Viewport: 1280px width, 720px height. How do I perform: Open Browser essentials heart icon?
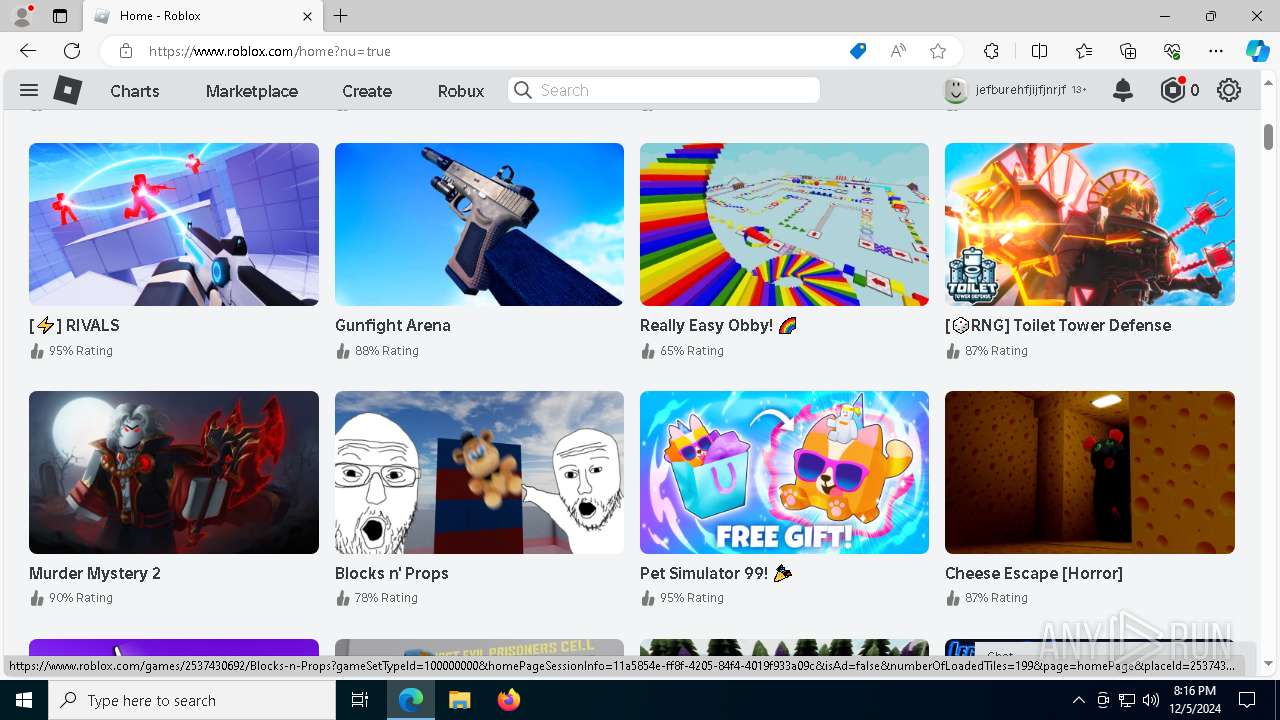(1172, 51)
